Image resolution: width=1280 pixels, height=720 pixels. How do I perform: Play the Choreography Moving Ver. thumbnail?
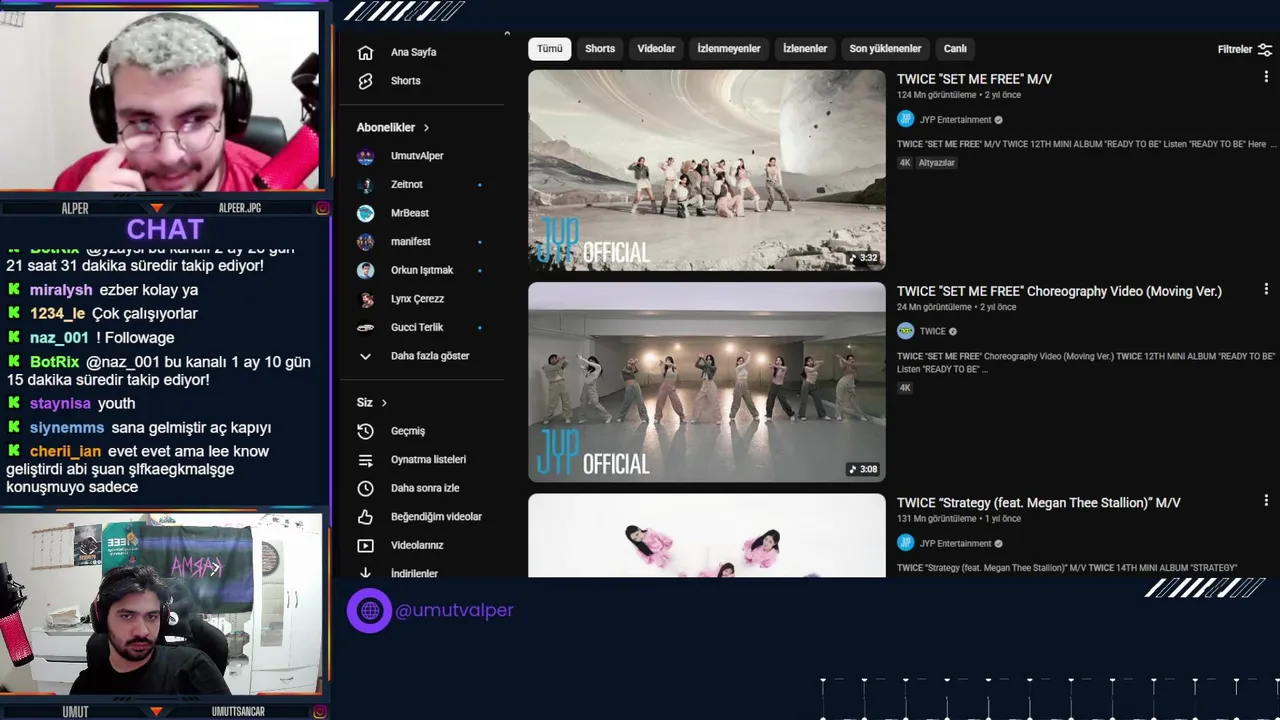(707, 382)
